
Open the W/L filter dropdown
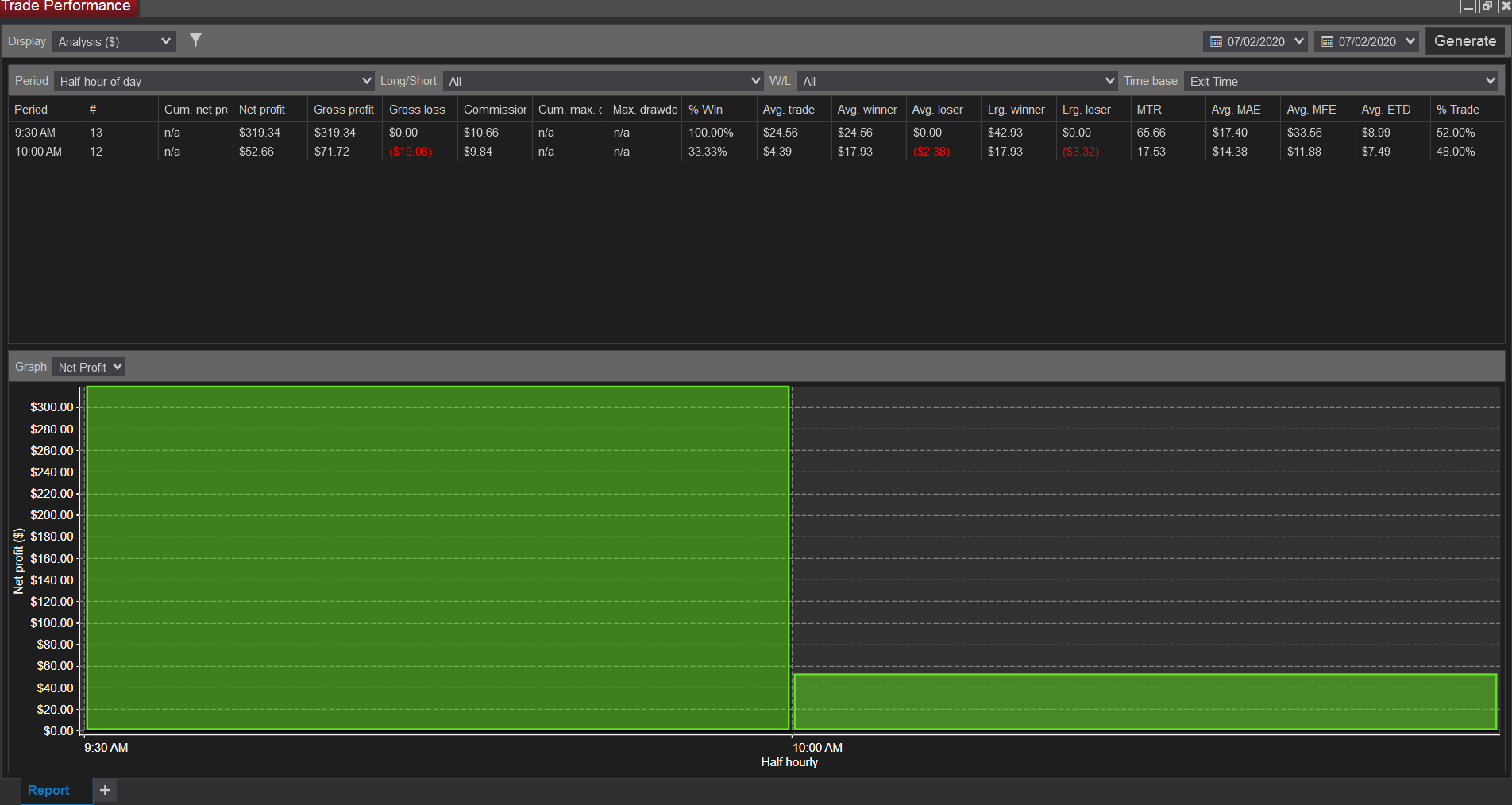pyautogui.click(x=958, y=81)
